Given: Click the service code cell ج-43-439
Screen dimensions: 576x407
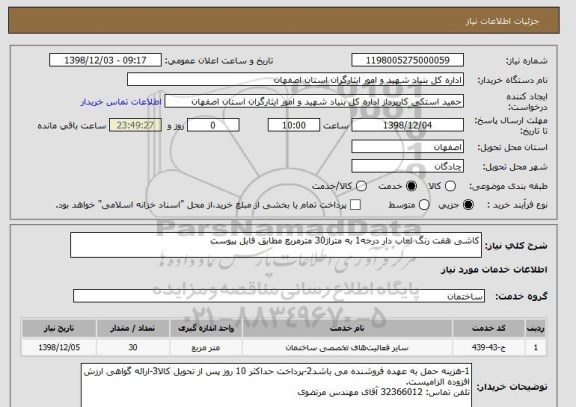Looking at the screenshot, I should (x=489, y=347).
